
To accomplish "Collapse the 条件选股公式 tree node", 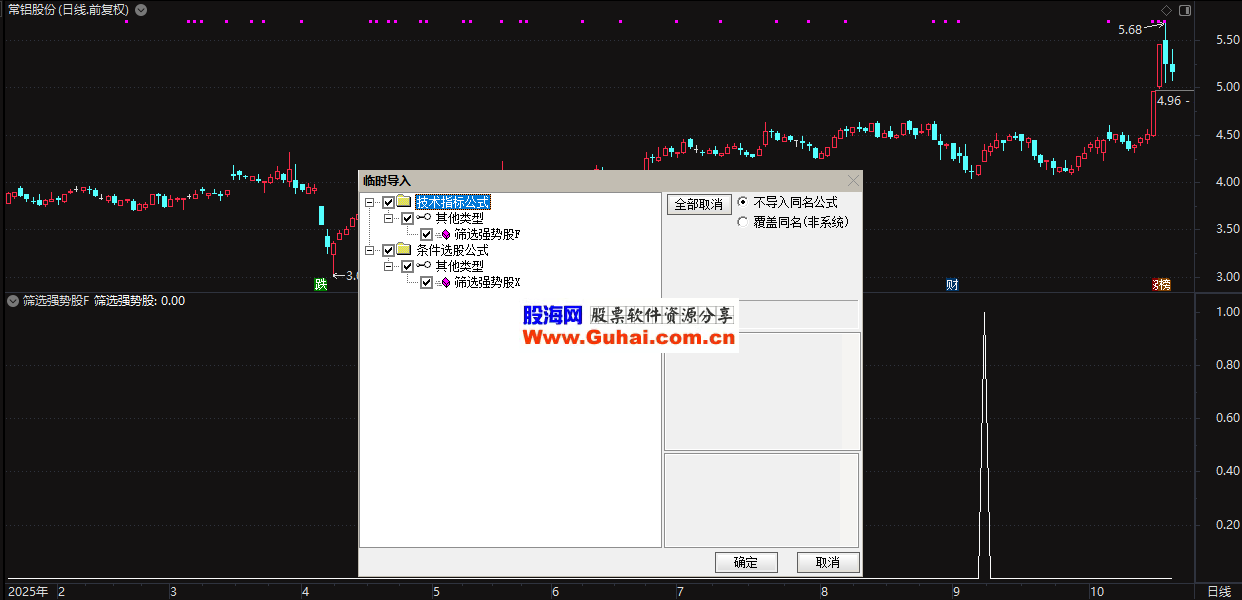I will click(369, 250).
